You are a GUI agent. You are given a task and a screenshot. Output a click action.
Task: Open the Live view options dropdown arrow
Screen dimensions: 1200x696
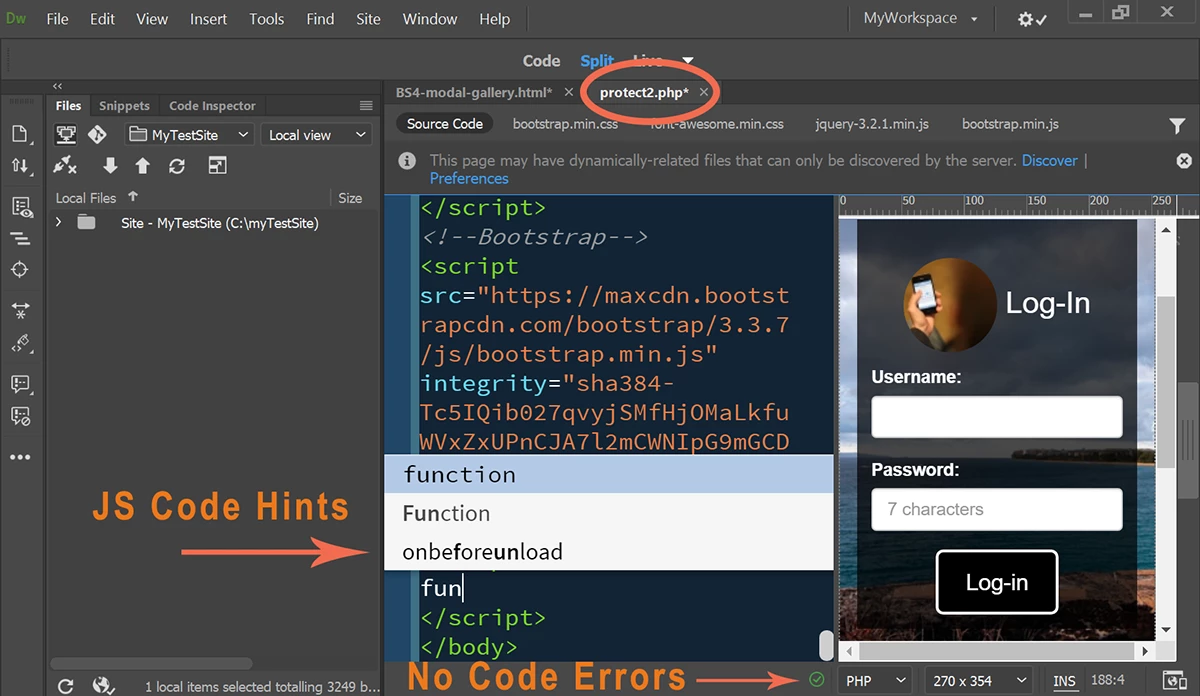pyautogui.click(x=688, y=61)
